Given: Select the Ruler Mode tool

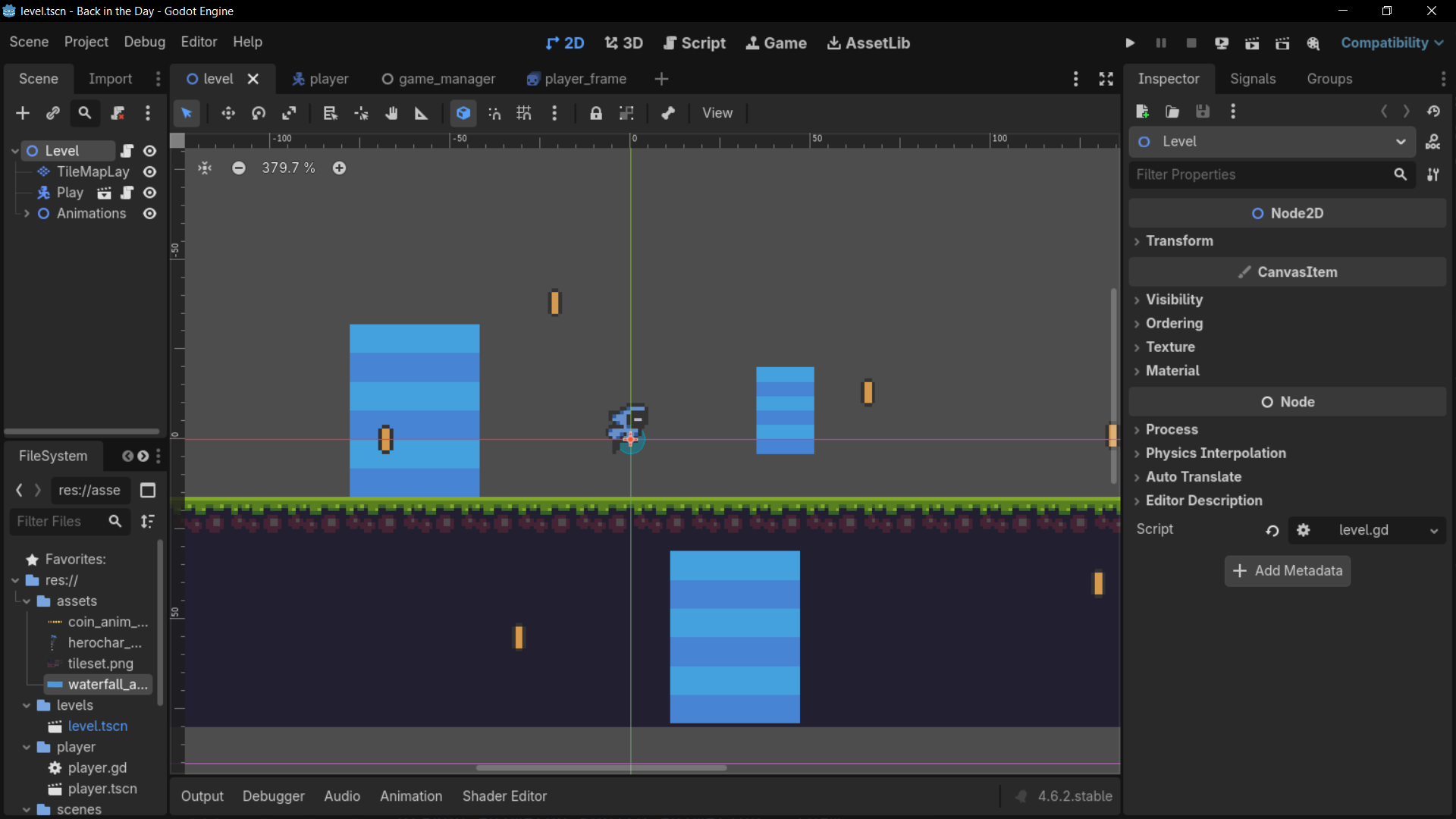Looking at the screenshot, I should pyautogui.click(x=422, y=113).
